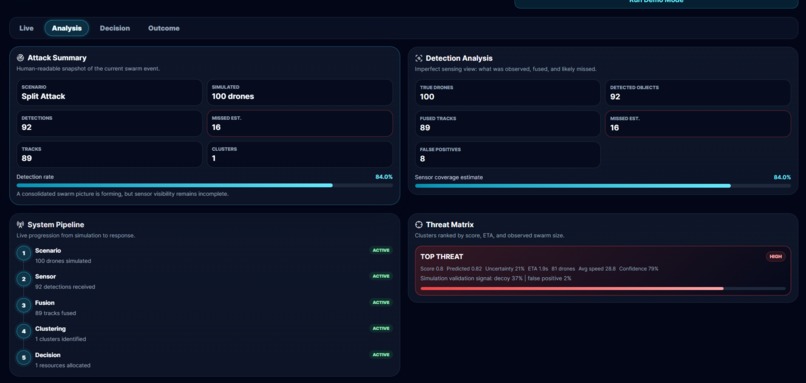The width and height of the screenshot is (806, 383).
Task: Select step 5 circle for Decision
Action: (24, 357)
